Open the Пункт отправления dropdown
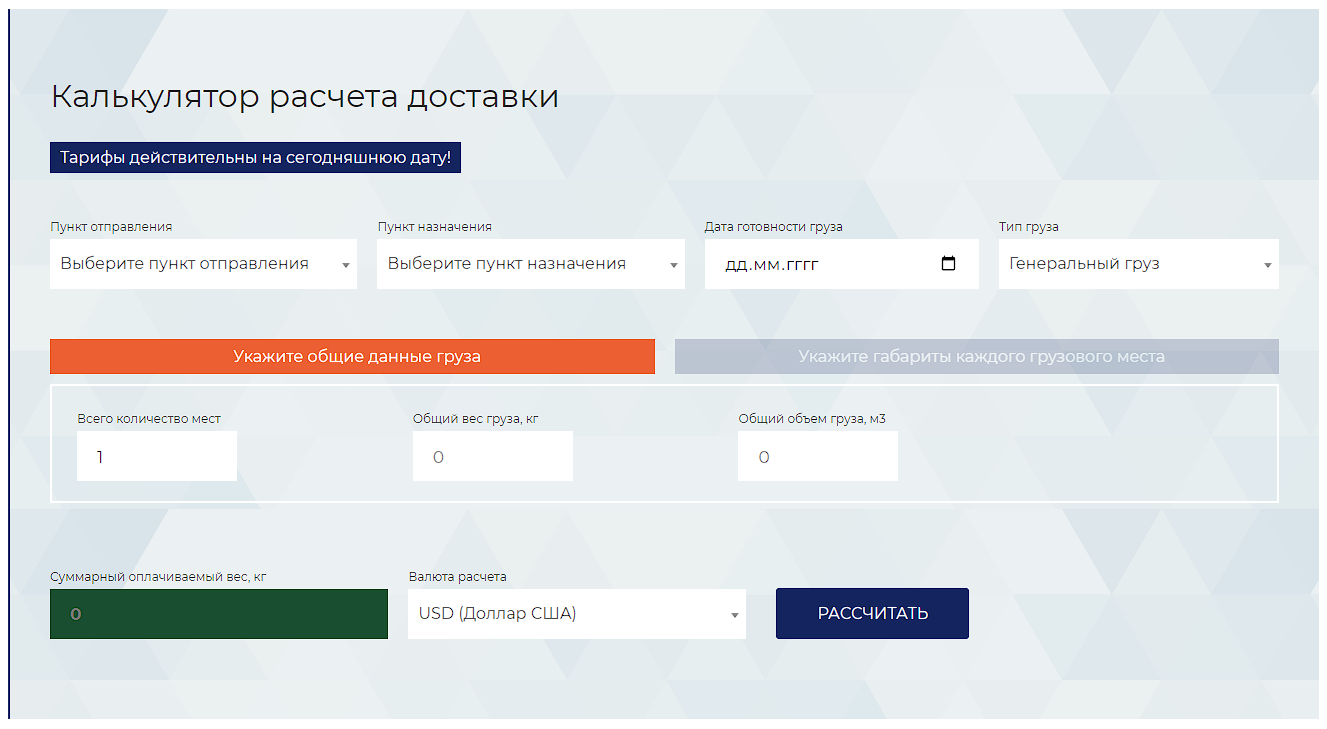 point(203,264)
